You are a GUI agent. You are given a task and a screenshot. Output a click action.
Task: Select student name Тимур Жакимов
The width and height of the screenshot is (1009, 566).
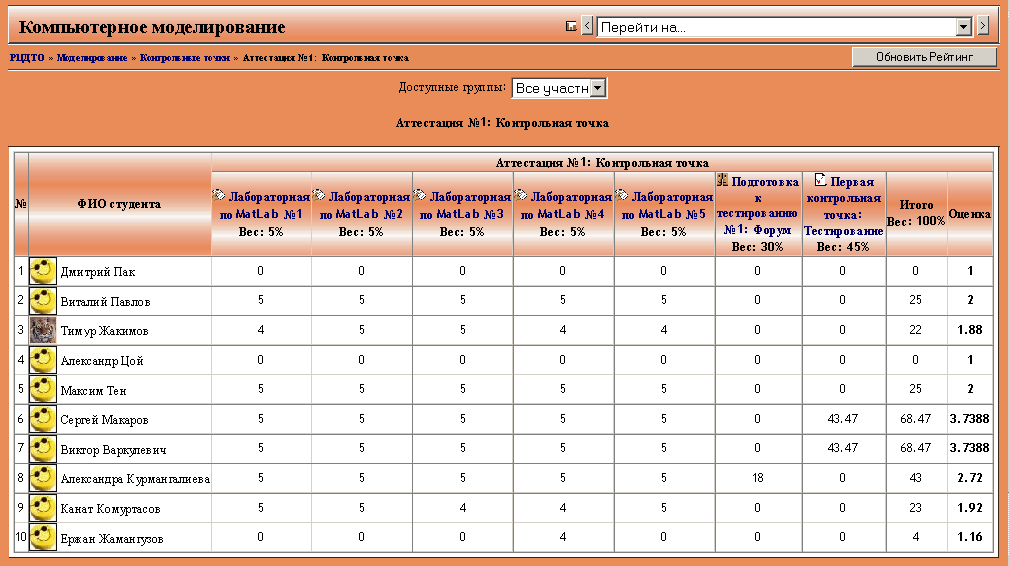[104, 331]
